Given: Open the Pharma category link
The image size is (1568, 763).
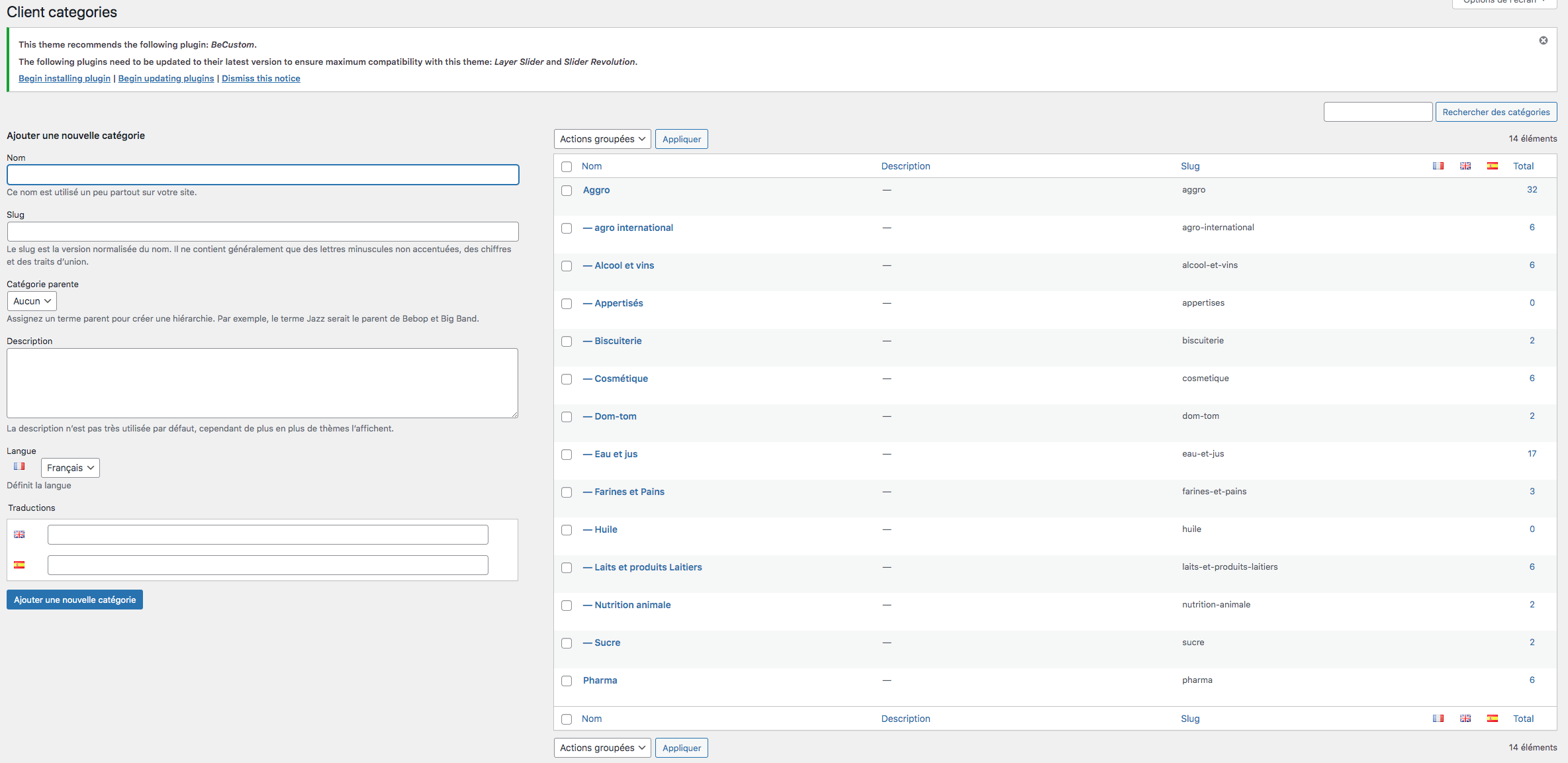Looking at the screenshot, I should pyautogui.click(x=600, y=680).
